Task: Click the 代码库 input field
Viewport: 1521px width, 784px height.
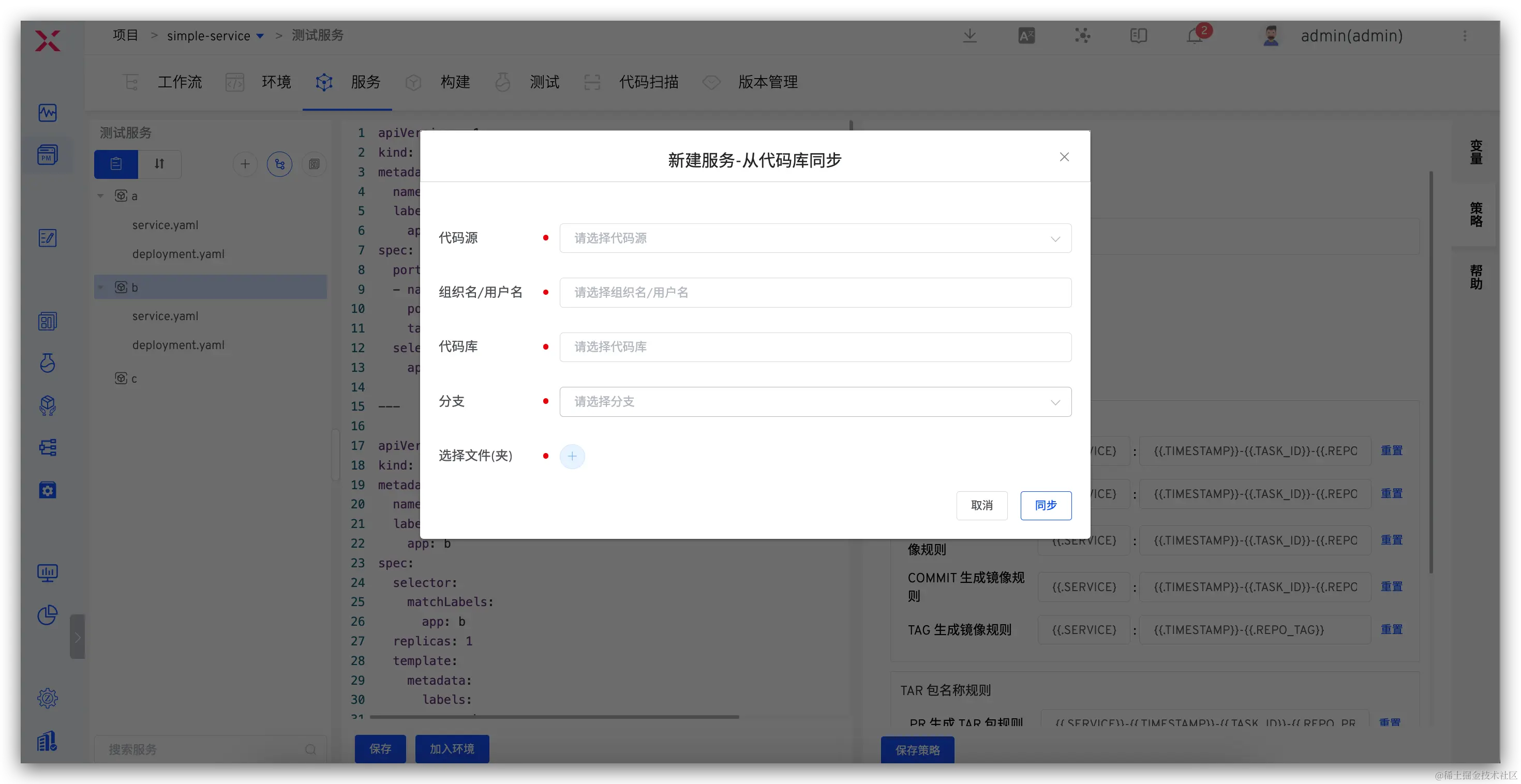Action: (x=815, y=346)
